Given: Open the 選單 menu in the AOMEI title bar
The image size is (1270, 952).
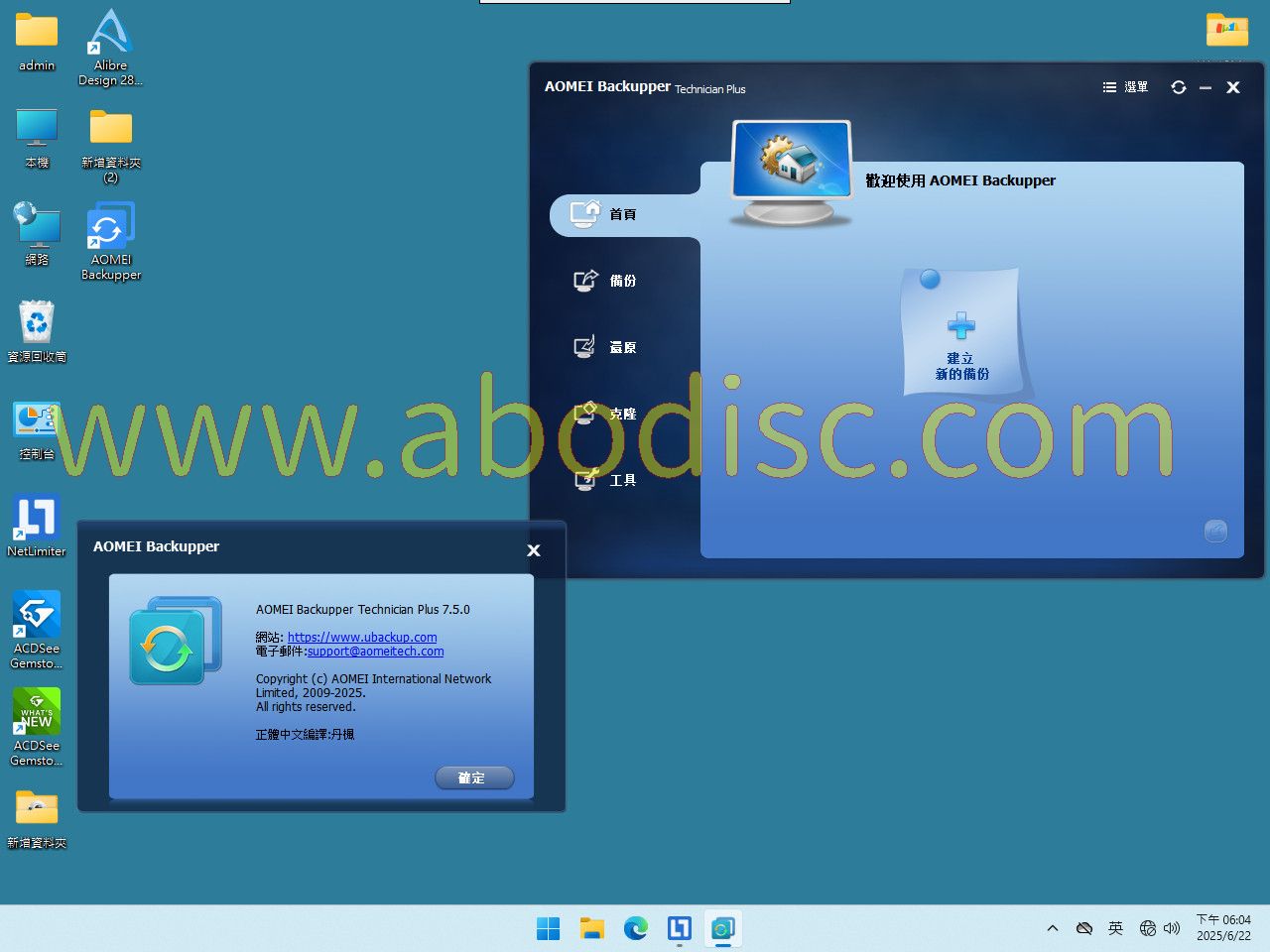Looking at the screenshot, I should click(1125, 87).
